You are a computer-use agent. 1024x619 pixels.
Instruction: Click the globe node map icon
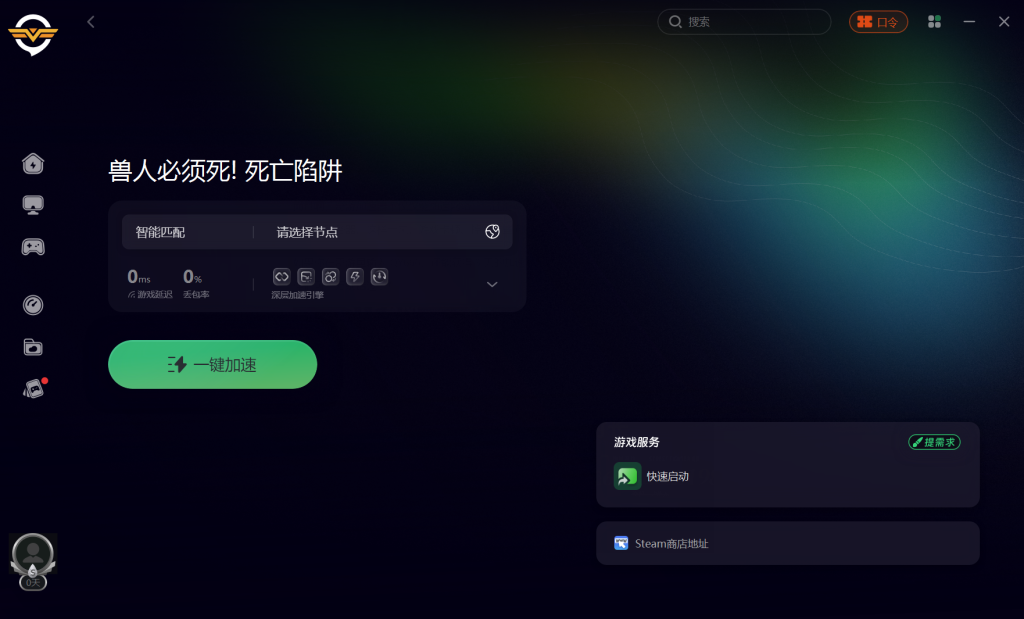coord(492,232)
